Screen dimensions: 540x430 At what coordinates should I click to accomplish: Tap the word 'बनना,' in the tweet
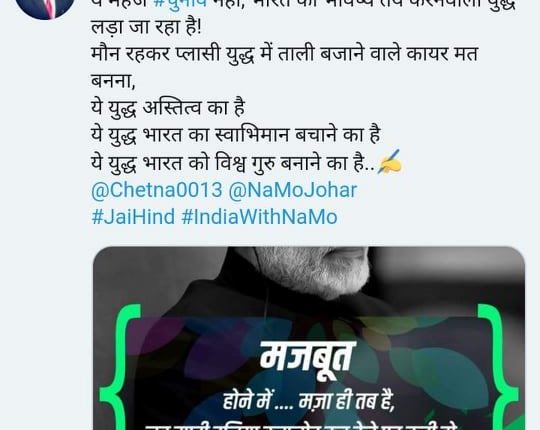coord(113,81)
